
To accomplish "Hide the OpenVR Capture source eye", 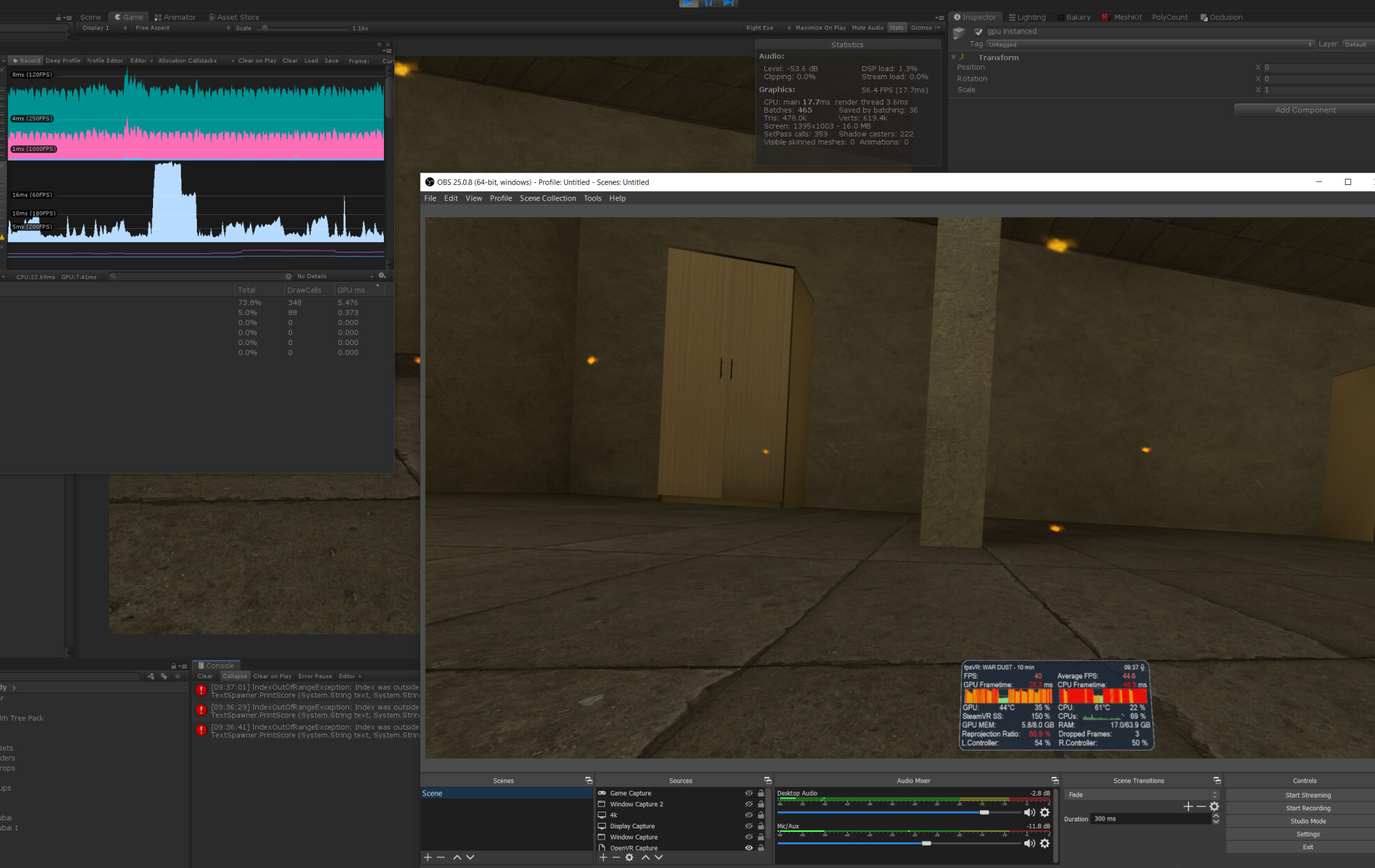I will [749, 849].
